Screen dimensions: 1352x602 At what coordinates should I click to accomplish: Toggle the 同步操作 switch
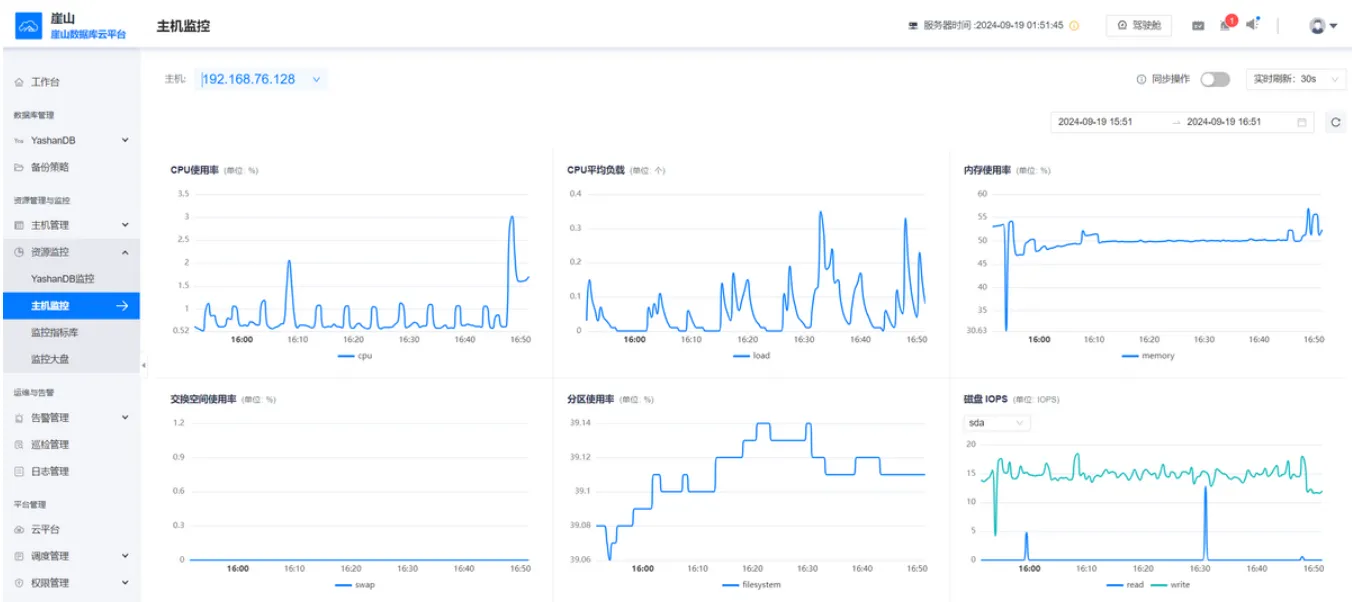click(x=1215, y=79)
